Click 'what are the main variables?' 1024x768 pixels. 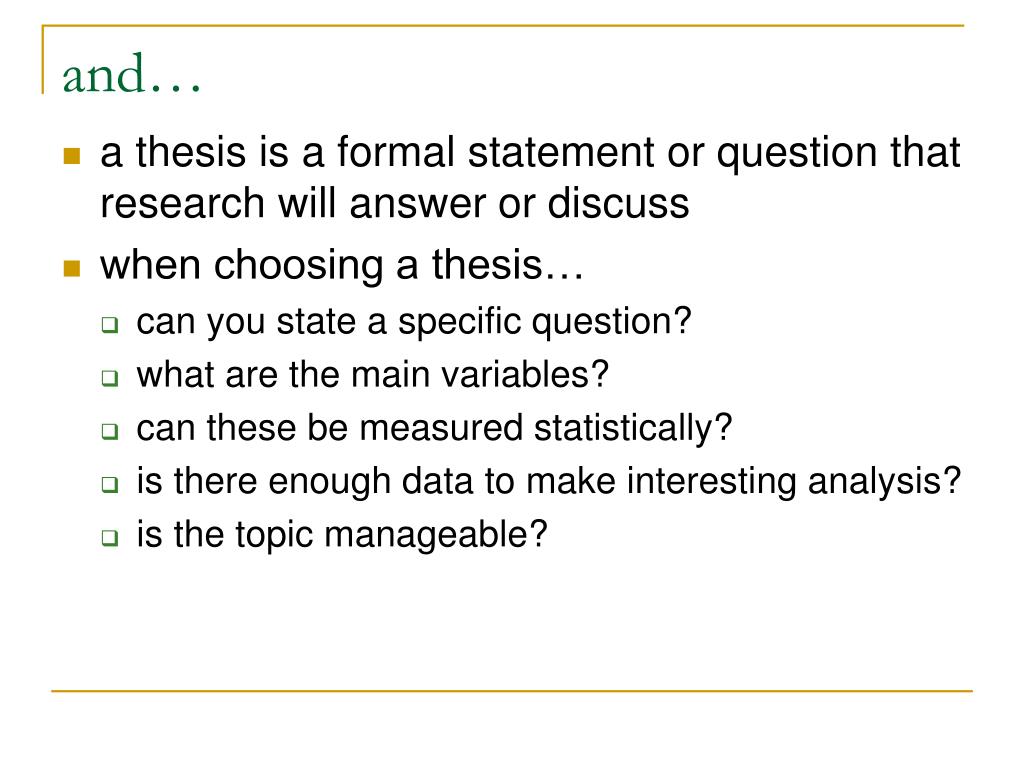(x=372, y=375)
